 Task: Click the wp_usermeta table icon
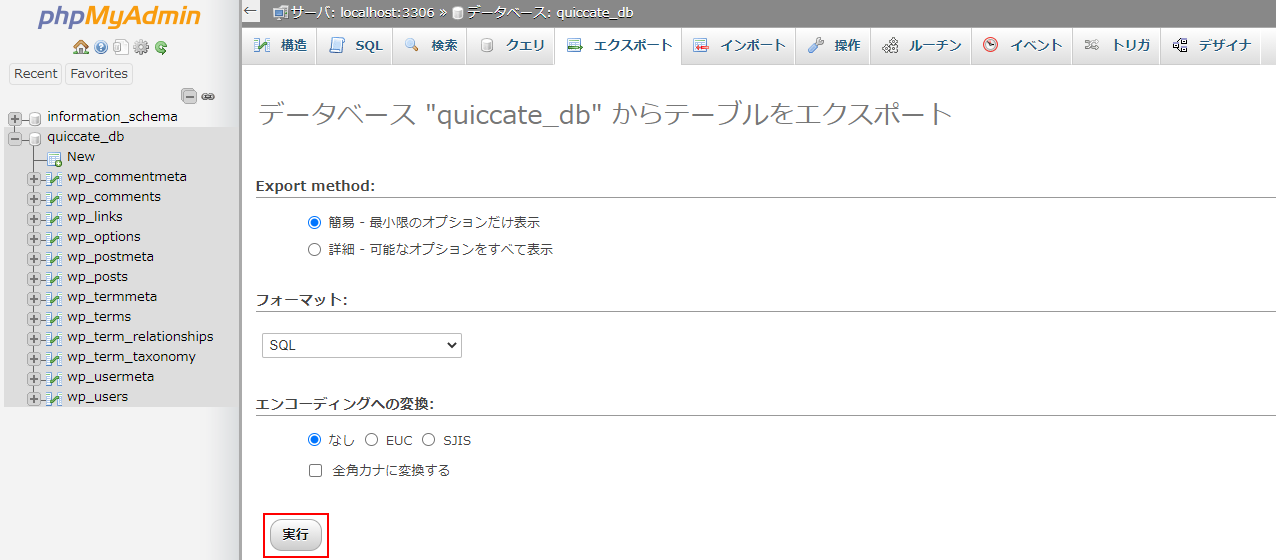(54, 377)
